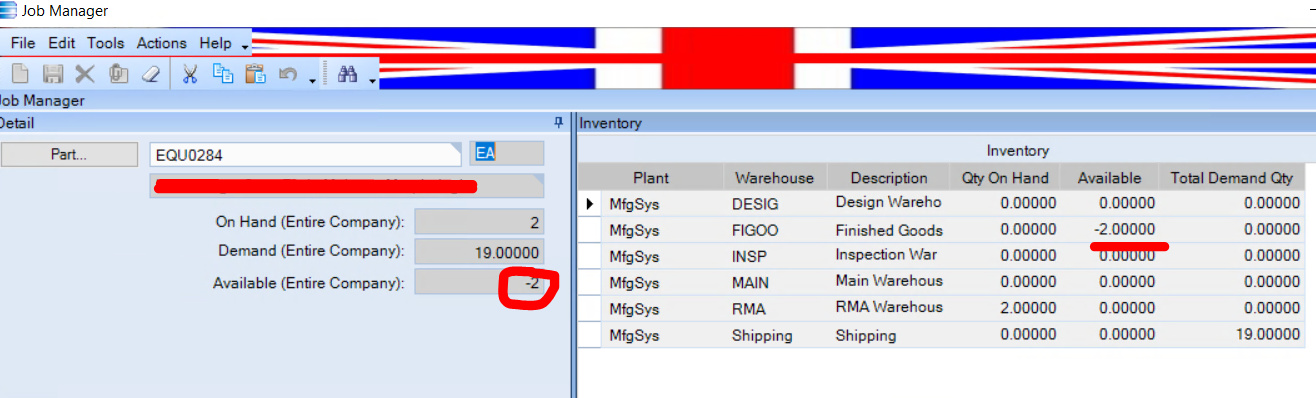This screenshot has width=1316, height=398.
Task: Click the 2.00000 Qty On Hand cell in RMA row
Action: point(1005,309)
